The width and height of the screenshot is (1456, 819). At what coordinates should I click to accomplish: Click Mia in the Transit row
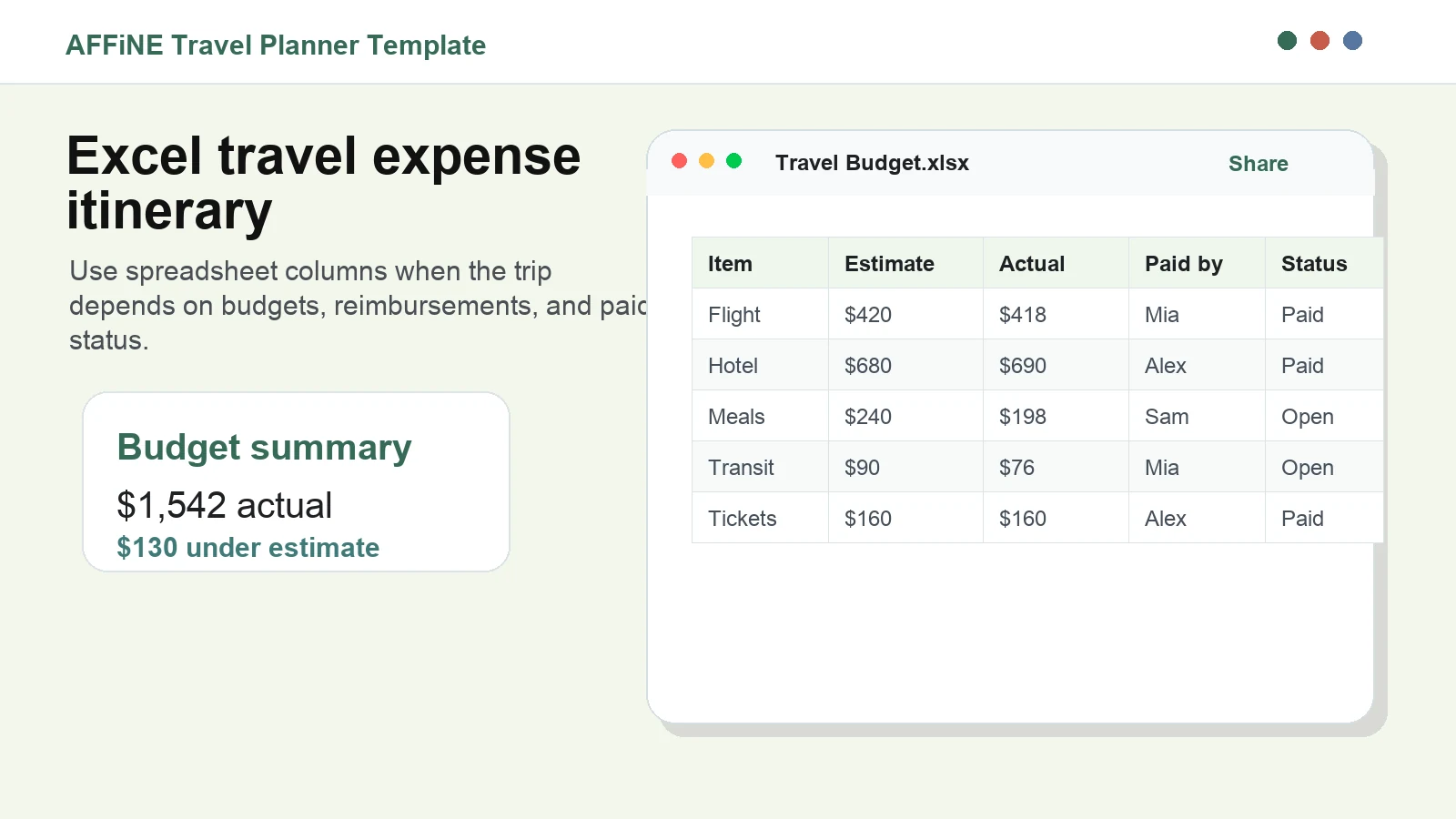(1197, 467)
